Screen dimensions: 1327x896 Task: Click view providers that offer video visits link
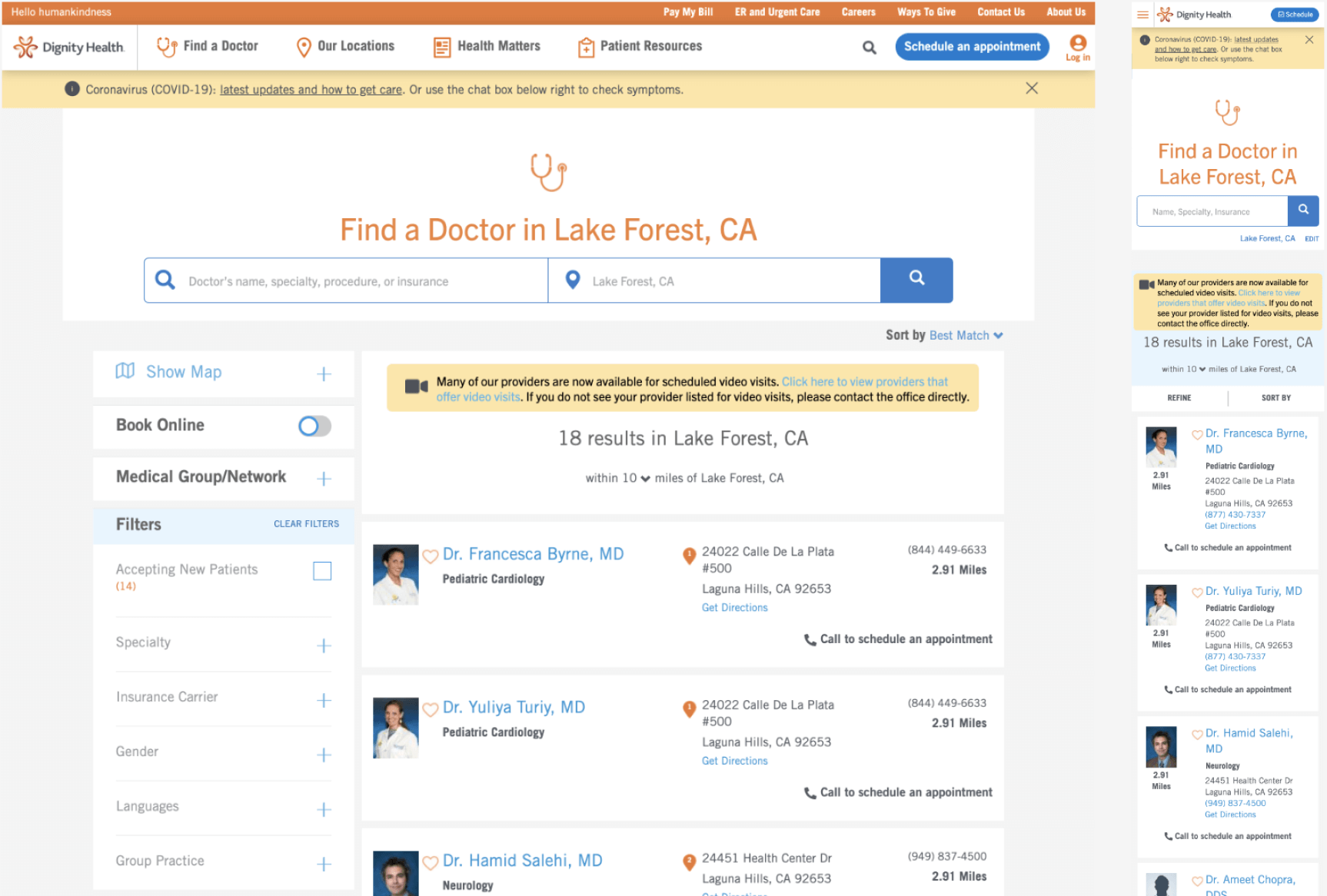(692, 390)
